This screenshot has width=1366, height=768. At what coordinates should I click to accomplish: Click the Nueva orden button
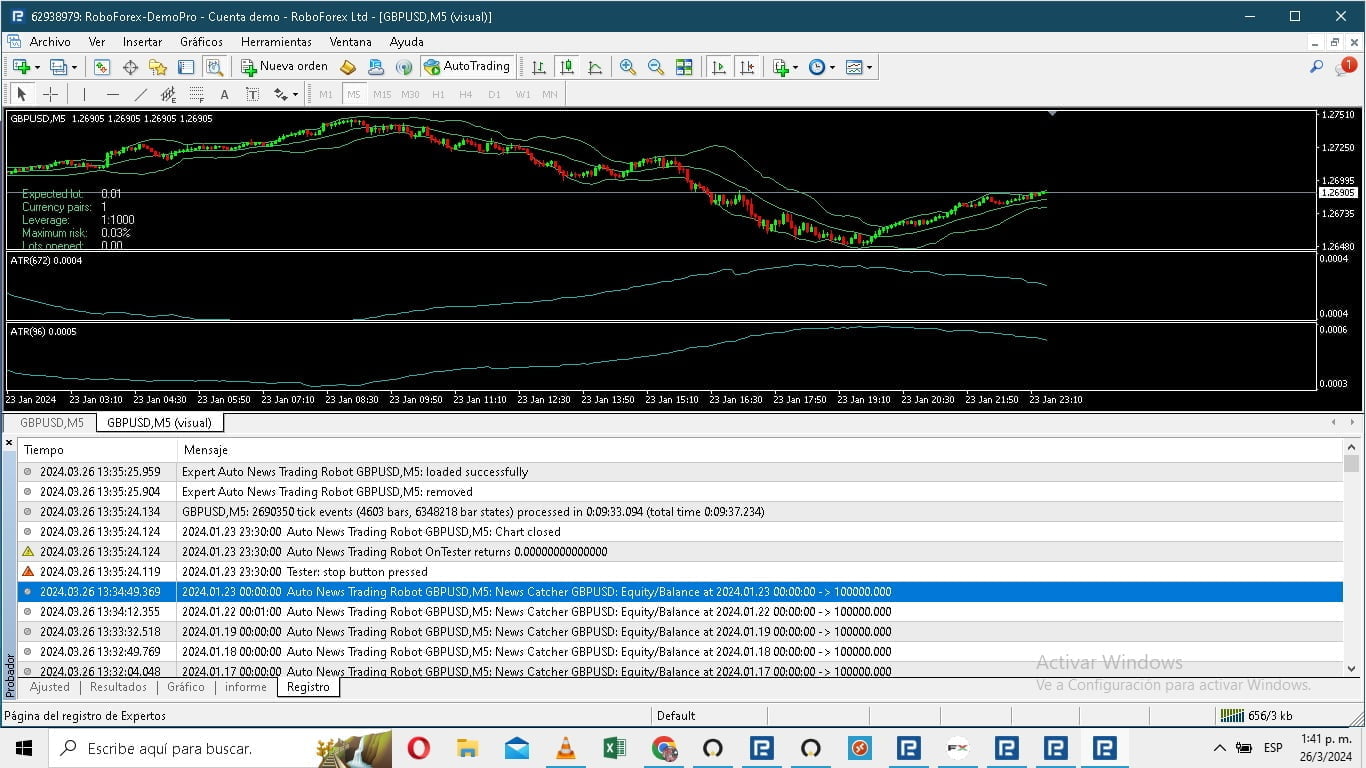[x=284, y=67]
